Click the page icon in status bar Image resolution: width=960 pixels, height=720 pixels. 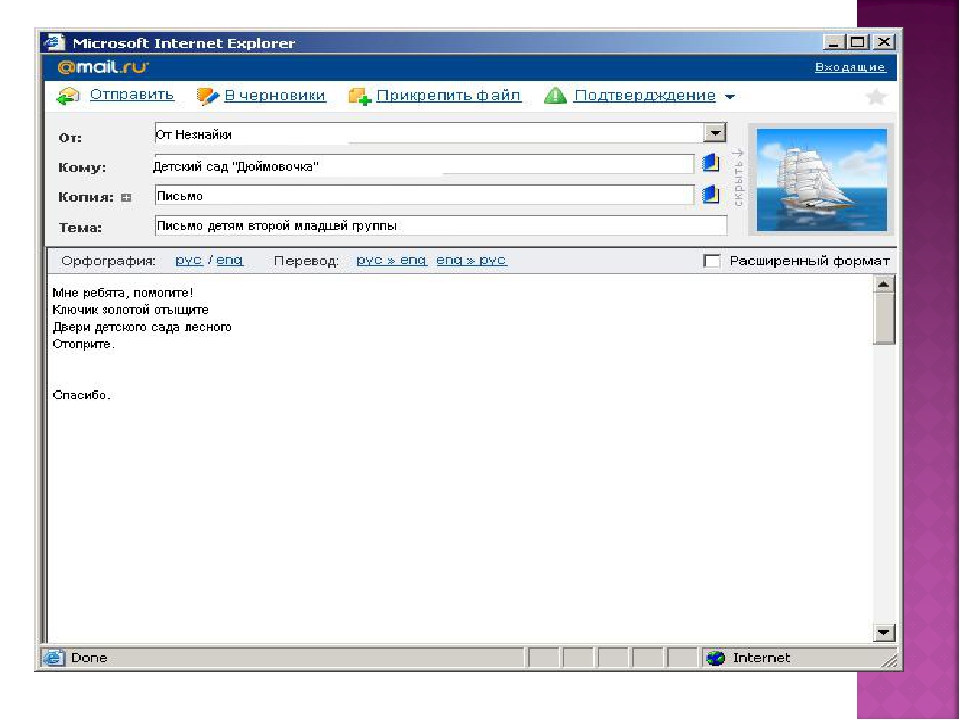(x=53, y=658)
